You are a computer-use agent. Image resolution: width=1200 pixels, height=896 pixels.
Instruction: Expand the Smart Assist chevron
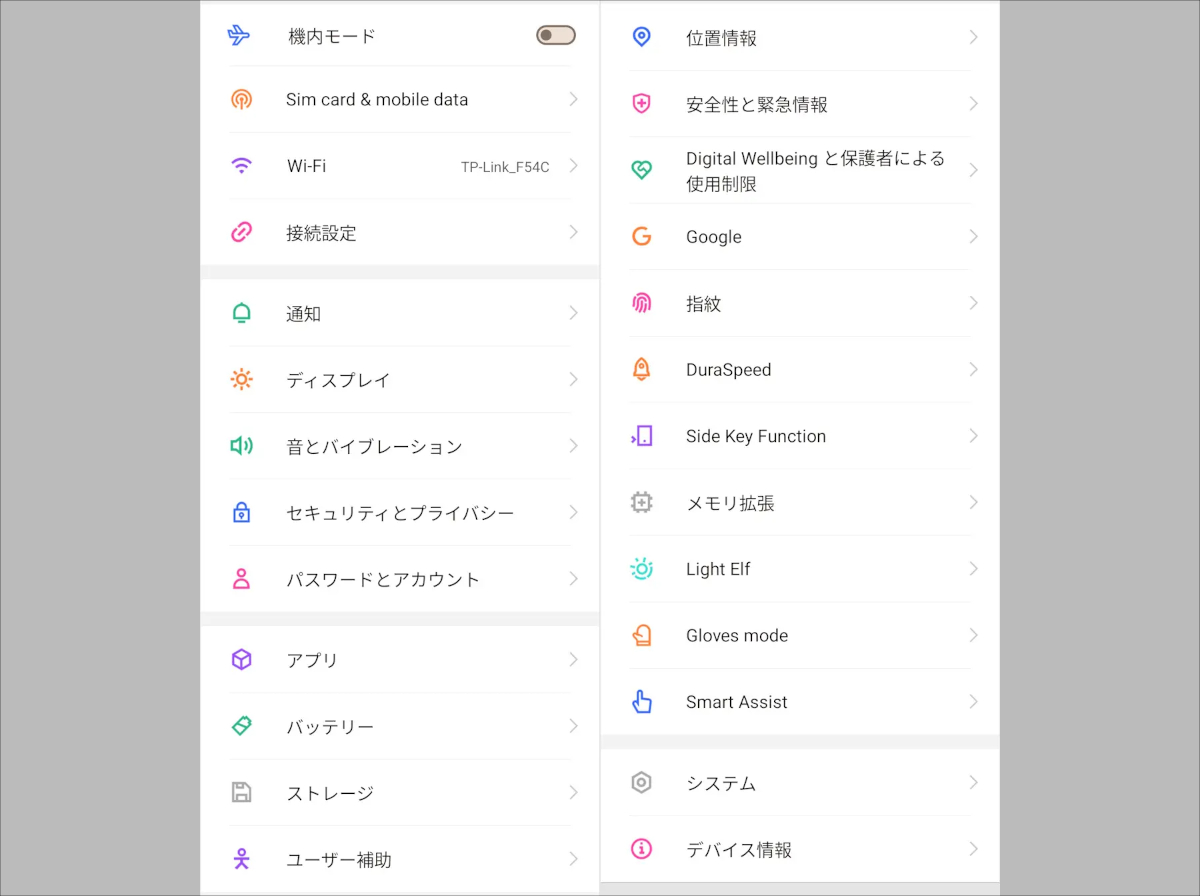click(x=972, y=701)
